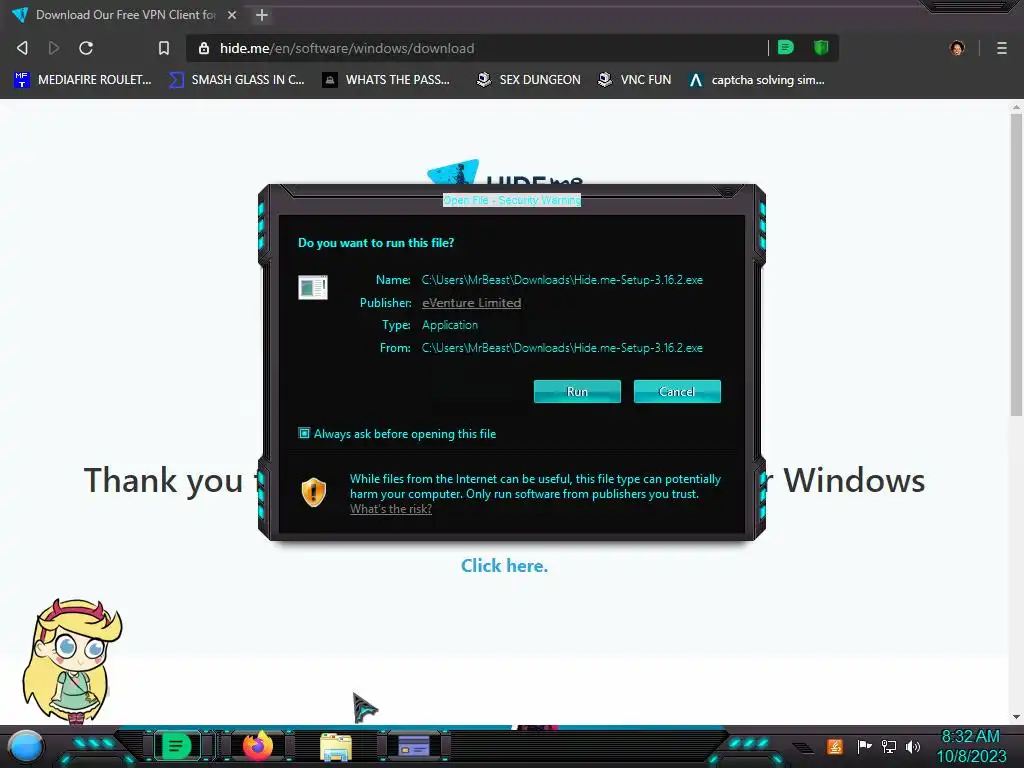Viewport: 1024px width, 768px height.
Task: Click the page vertical scrollbar thumb
Action: (x=1016, y=264)
